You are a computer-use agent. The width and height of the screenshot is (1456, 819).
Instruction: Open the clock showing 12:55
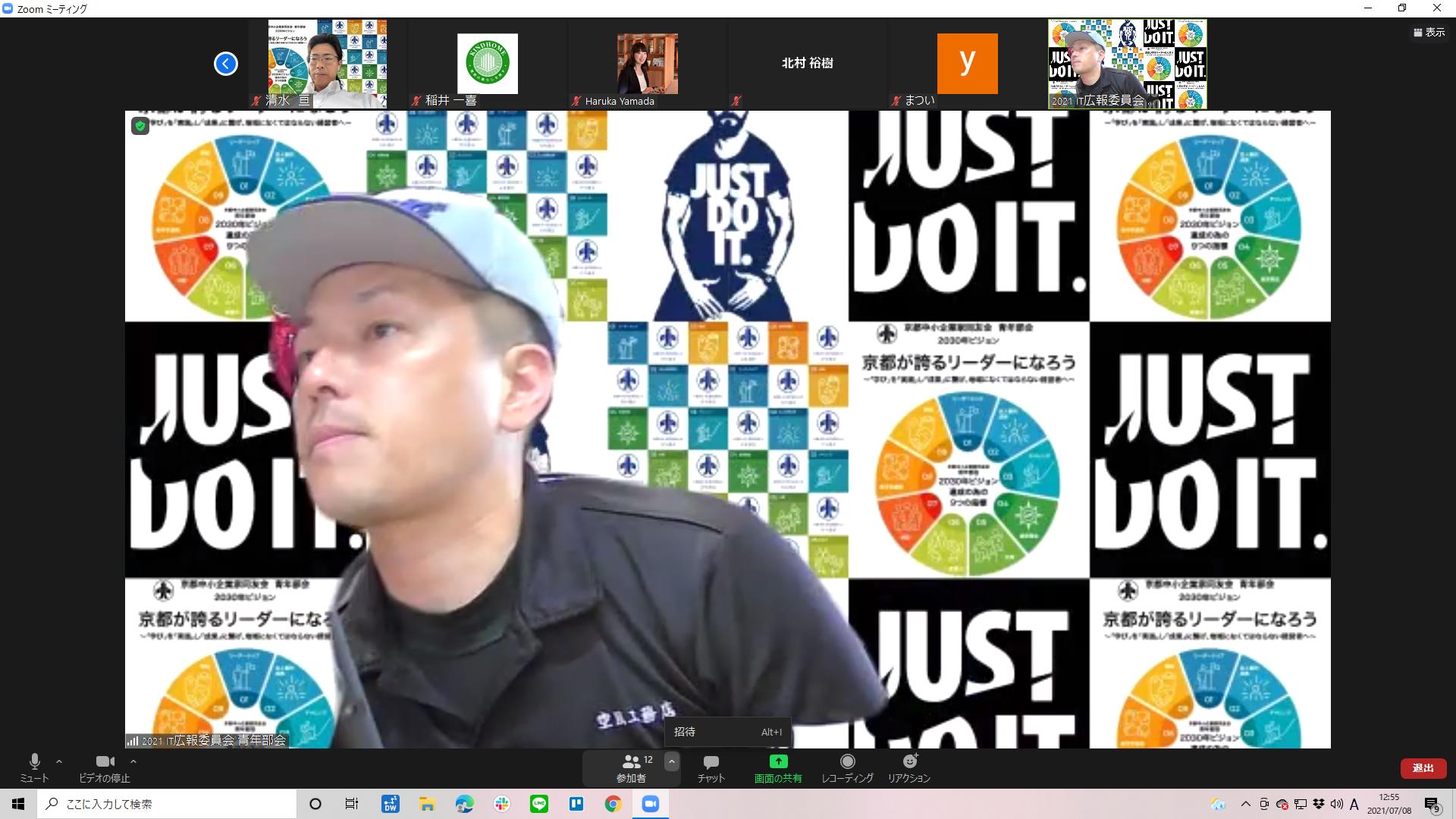(1389, 804)
